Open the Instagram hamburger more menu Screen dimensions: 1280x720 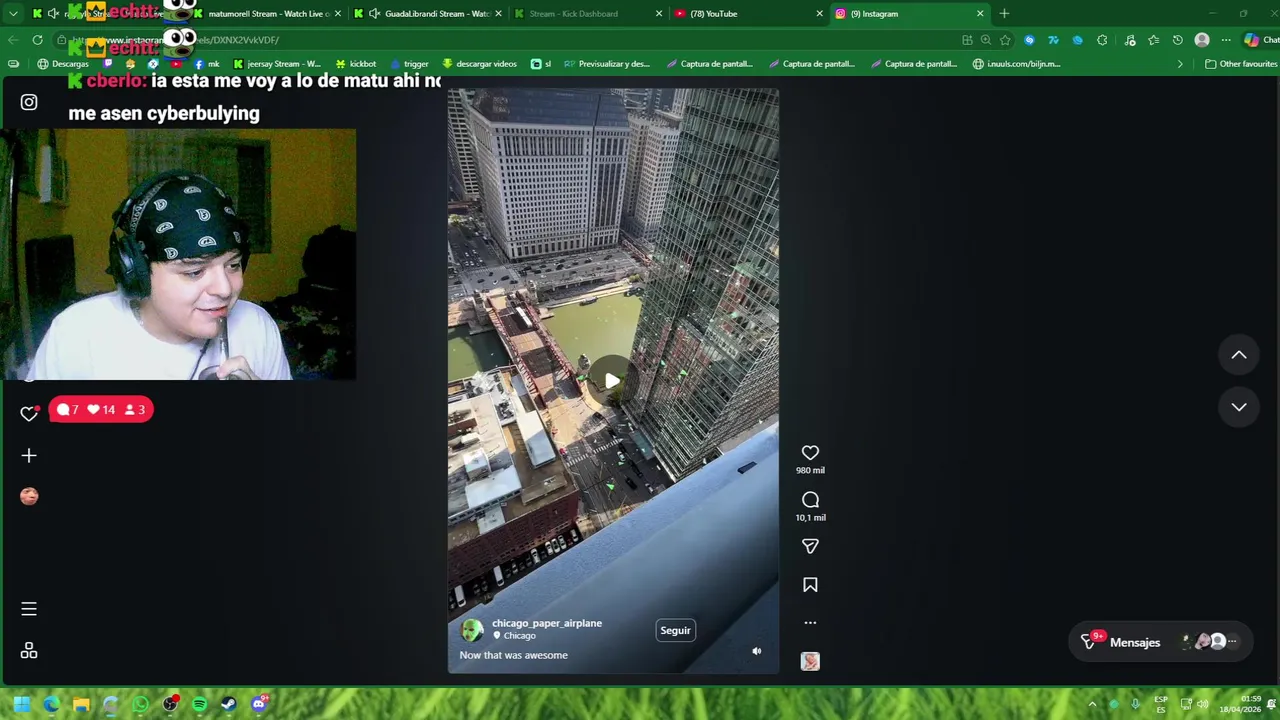tap(29, 609)
